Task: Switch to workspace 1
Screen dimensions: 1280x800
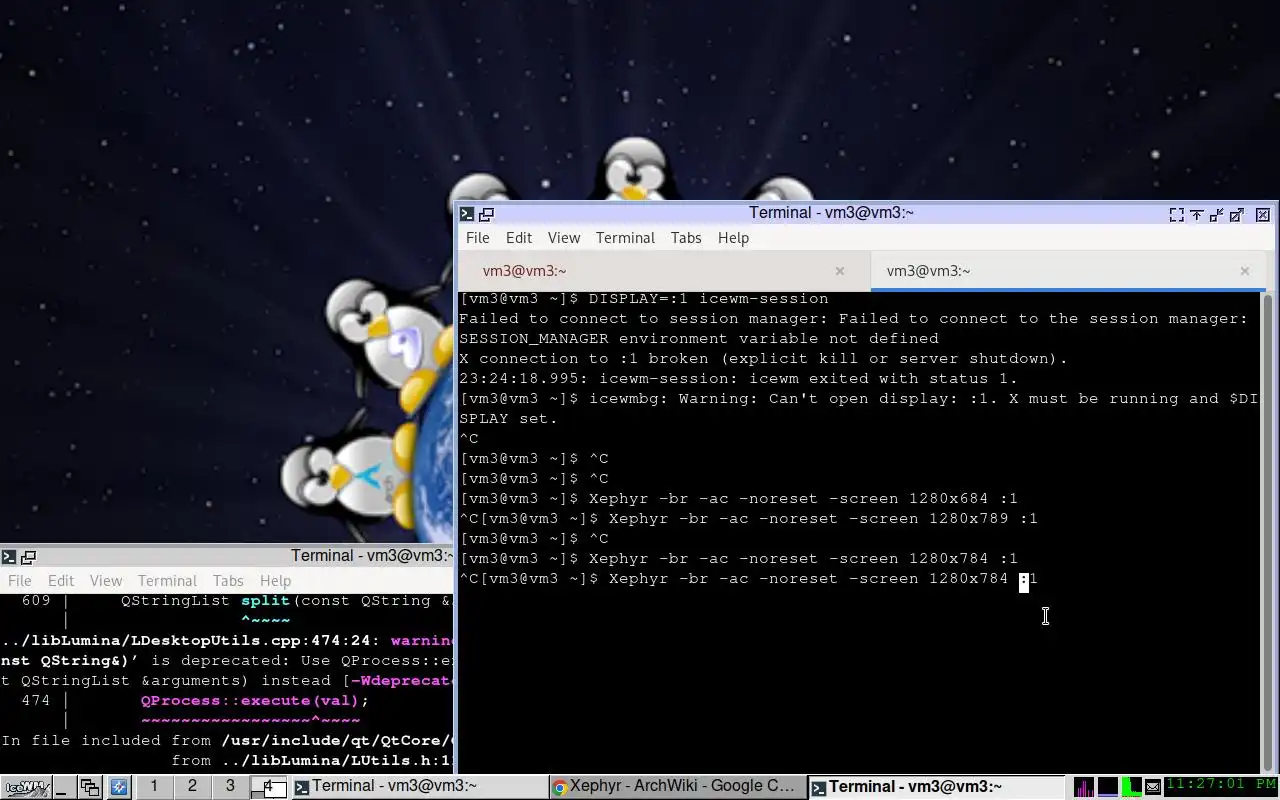Action: click(154, 786)
